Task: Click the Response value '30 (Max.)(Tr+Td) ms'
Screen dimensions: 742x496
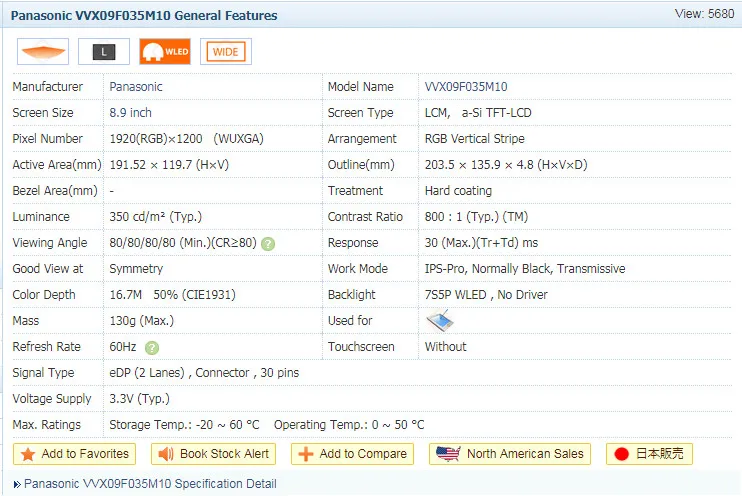Action: point(481,243)
